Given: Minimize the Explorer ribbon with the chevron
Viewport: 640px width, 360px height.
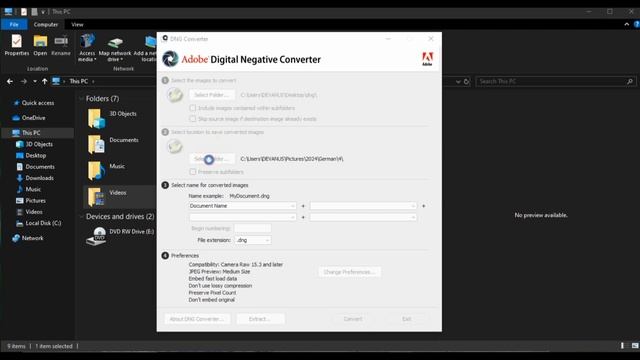Looking at the screenshot, I should click(x=627, y=24).
